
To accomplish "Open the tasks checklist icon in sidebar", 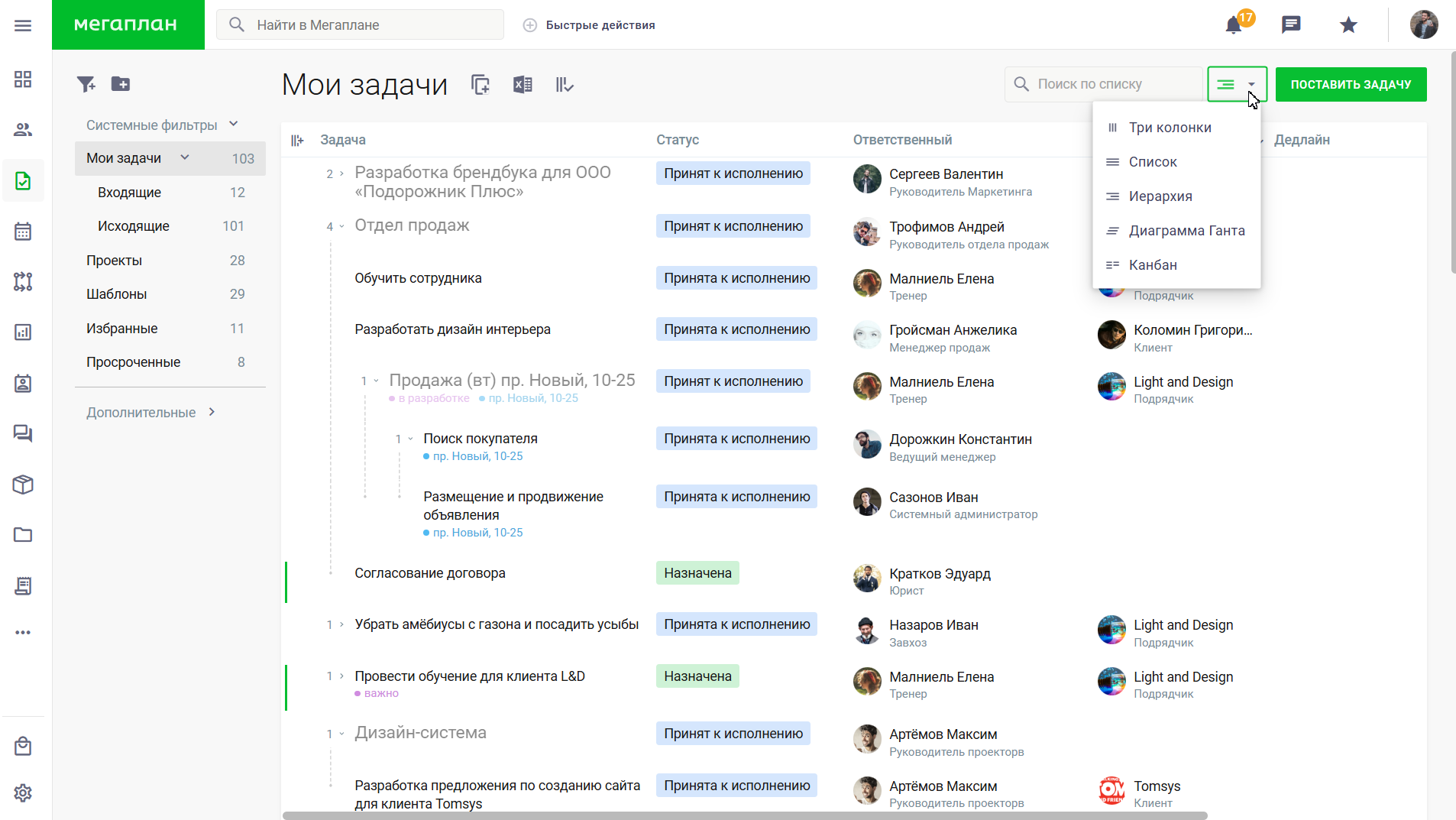I will click(23, 181).
